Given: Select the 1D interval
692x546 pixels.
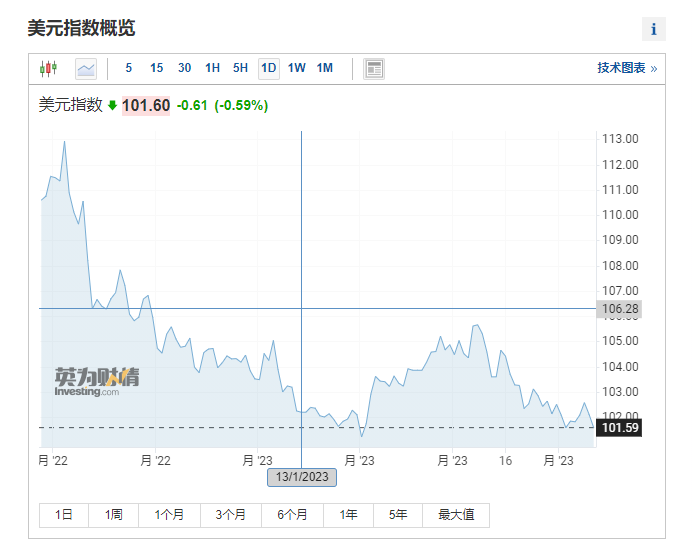Looking at the screenshot, I should pos(269,68).
